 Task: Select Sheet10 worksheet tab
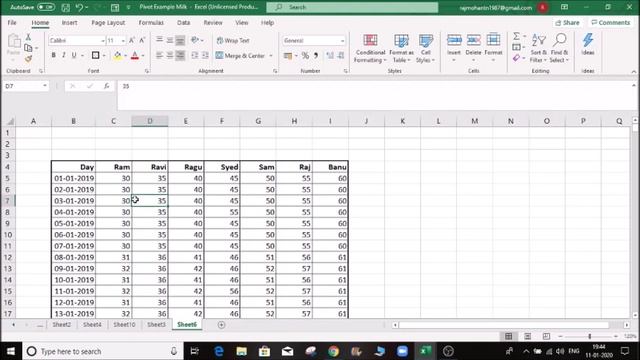click(x=124, y=325)
